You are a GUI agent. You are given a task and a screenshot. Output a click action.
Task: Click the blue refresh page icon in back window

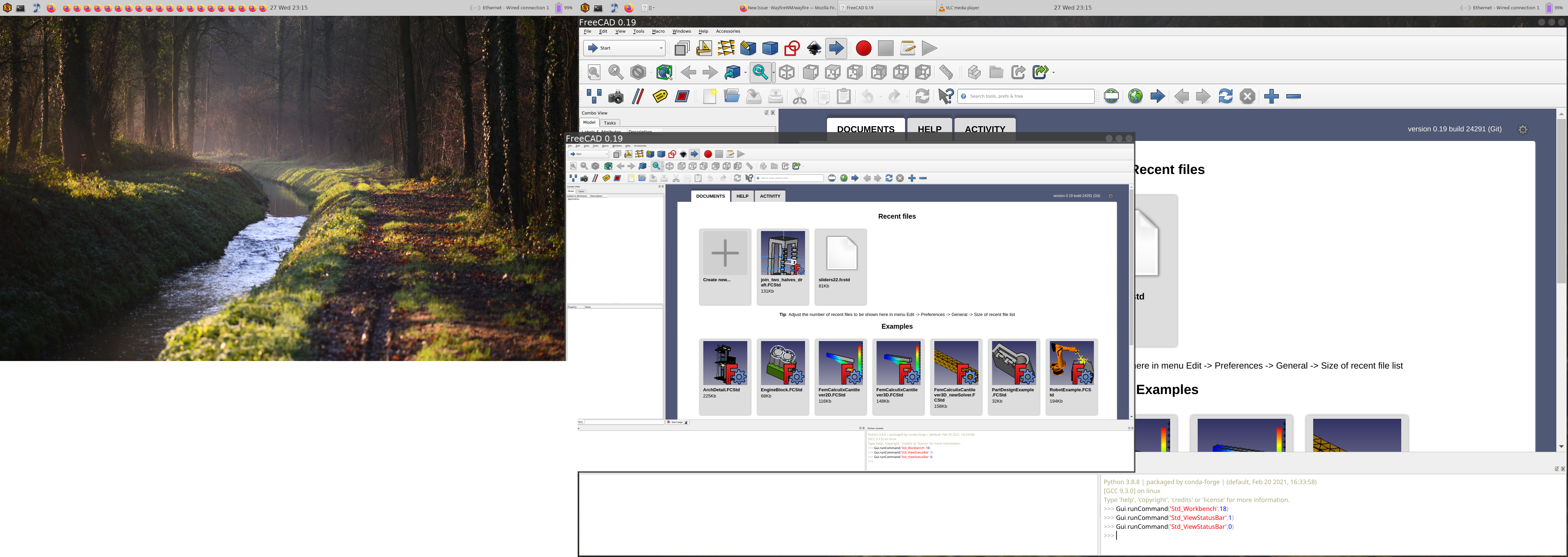point(1225,96)
